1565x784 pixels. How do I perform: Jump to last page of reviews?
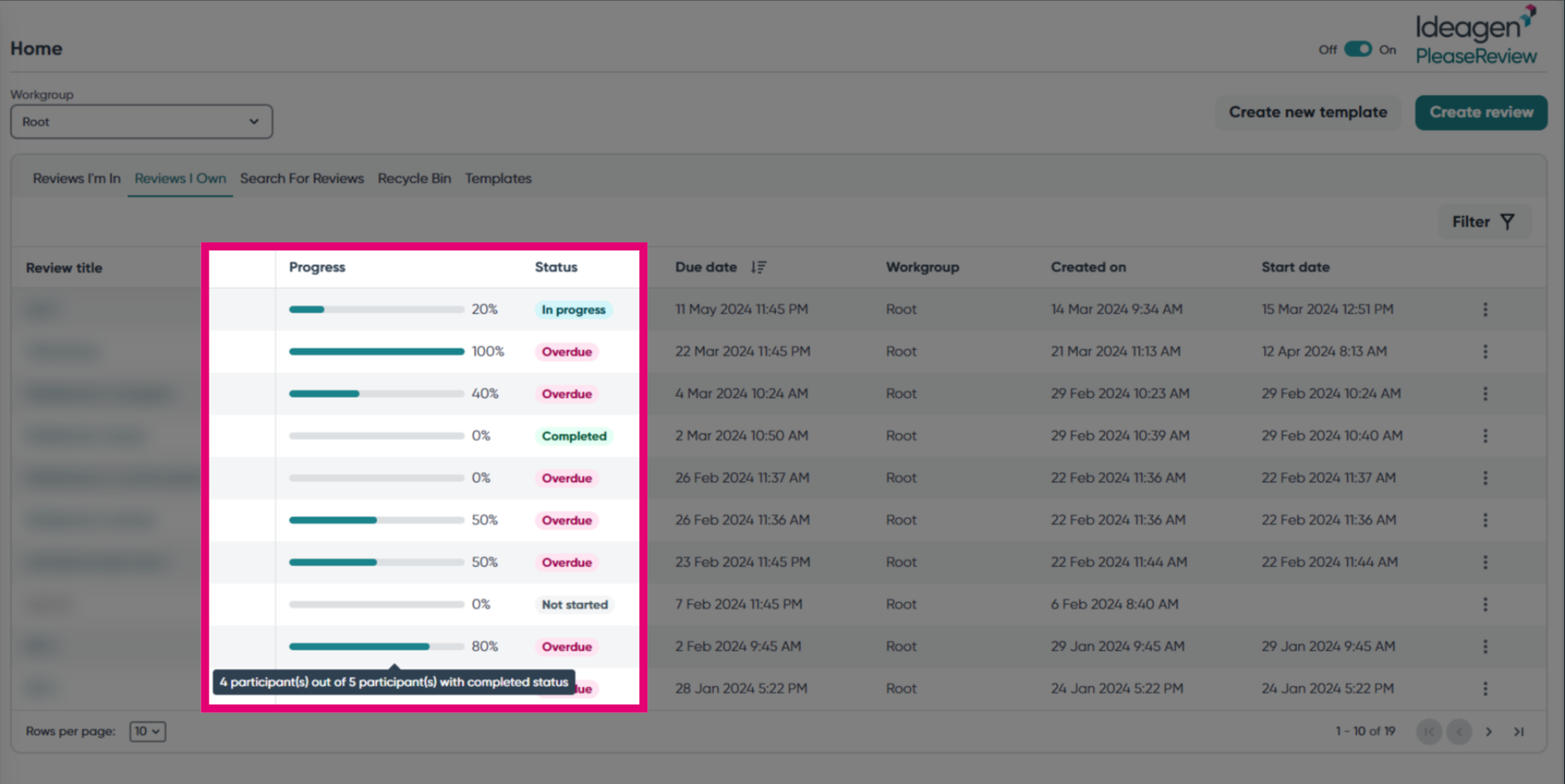click(x=1518, y=732)
